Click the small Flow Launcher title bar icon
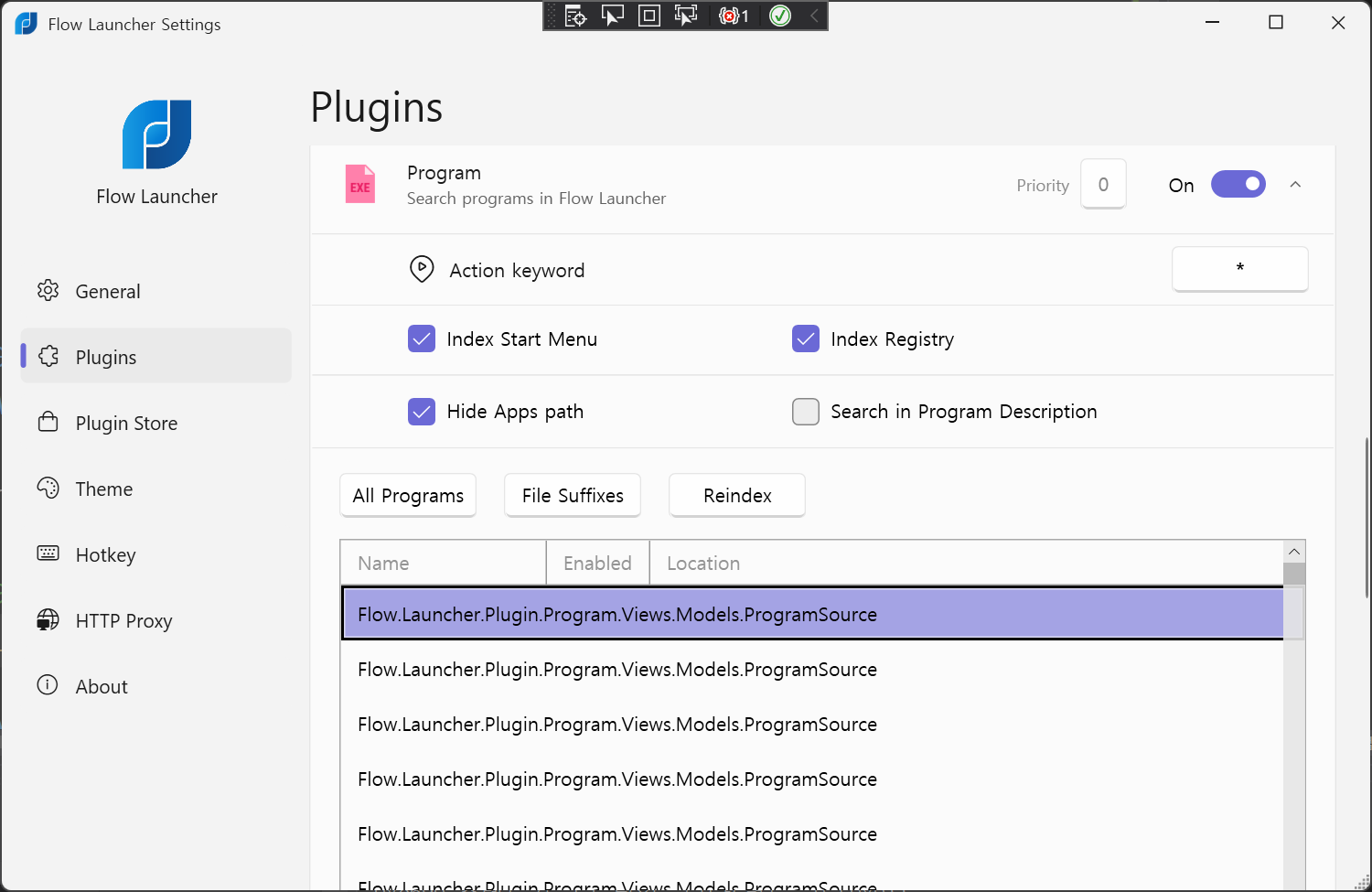 pos(27,24)
